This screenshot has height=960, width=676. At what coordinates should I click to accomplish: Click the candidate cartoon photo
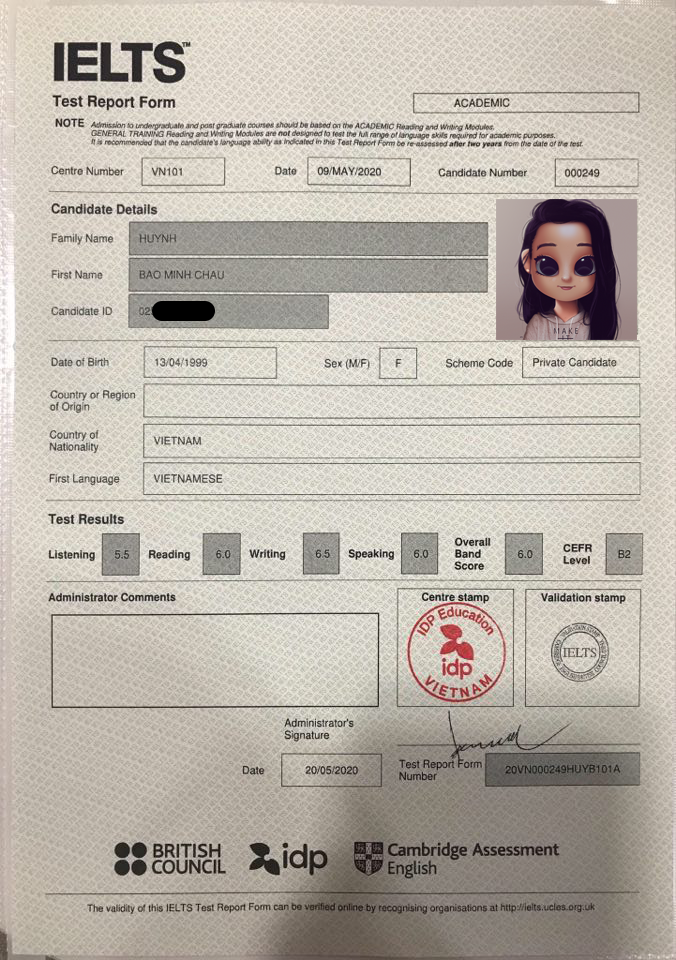tap(566, 269)
